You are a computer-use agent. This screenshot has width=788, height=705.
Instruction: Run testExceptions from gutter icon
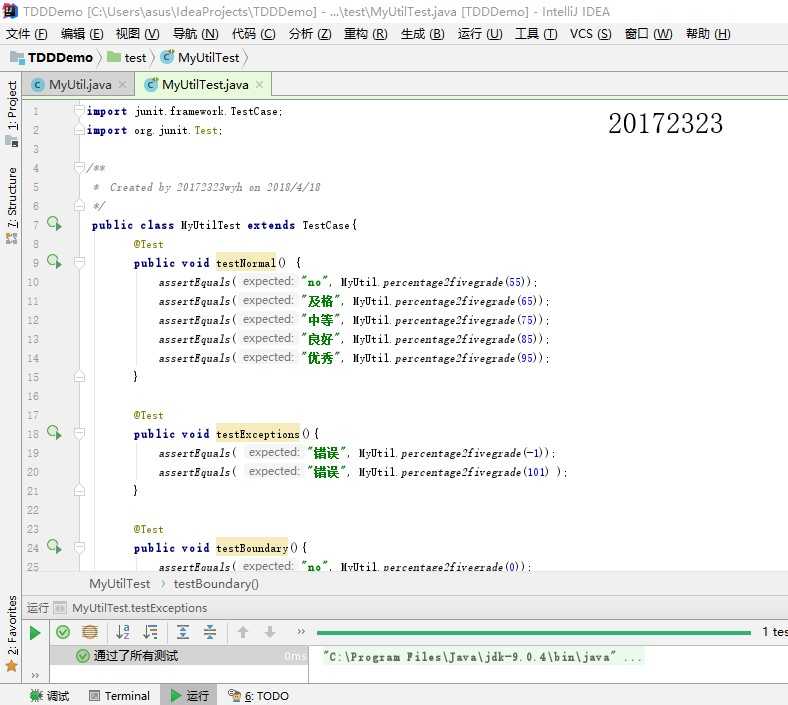pos(54,432)
